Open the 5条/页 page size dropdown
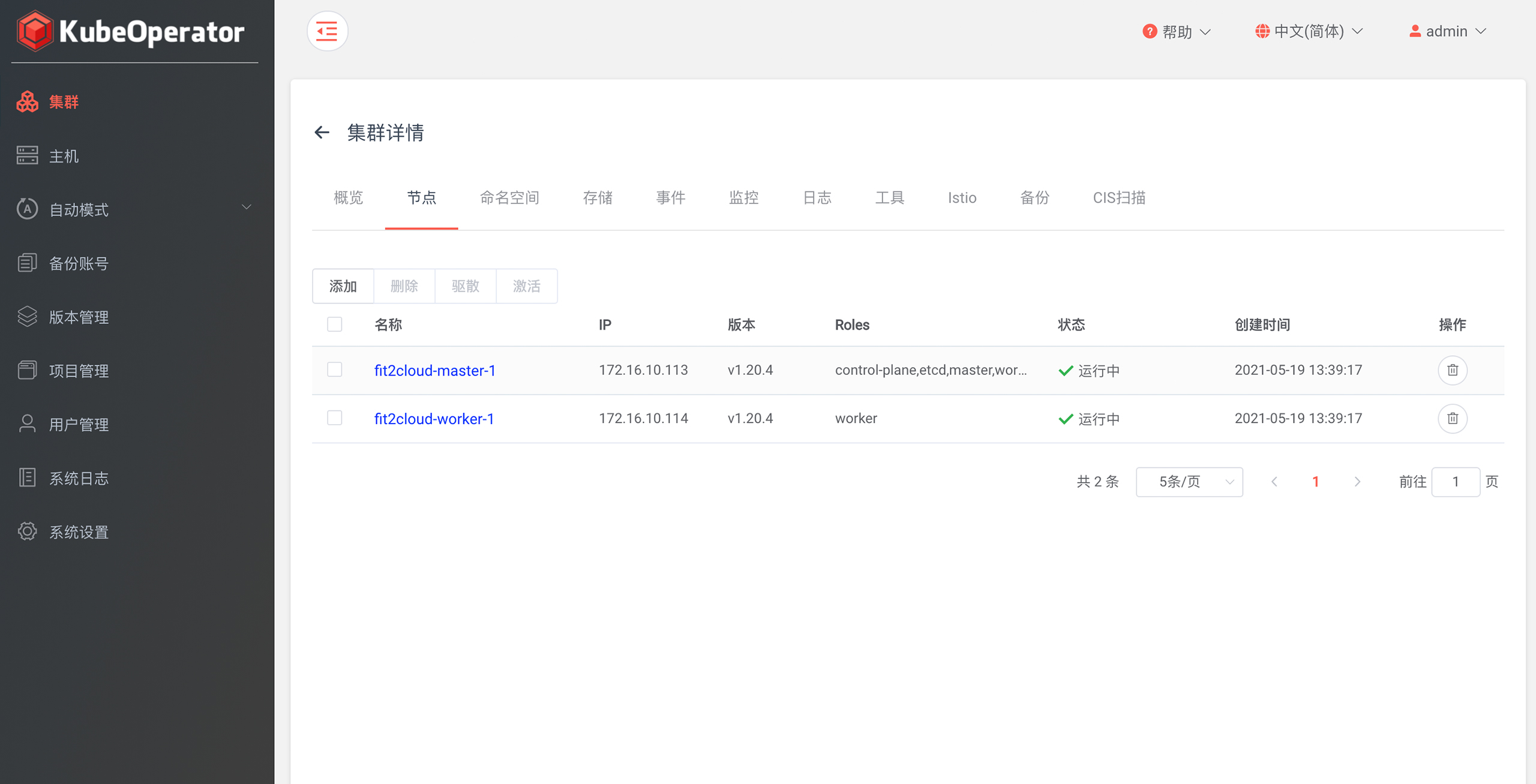The image size is (1536, 784). (1189, 482)
